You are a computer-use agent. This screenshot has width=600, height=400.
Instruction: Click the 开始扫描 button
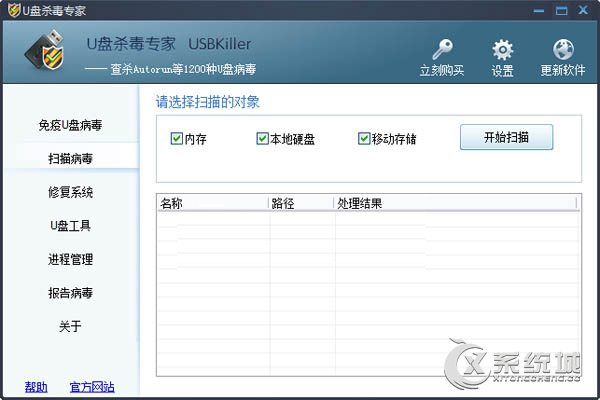[506, 137]
